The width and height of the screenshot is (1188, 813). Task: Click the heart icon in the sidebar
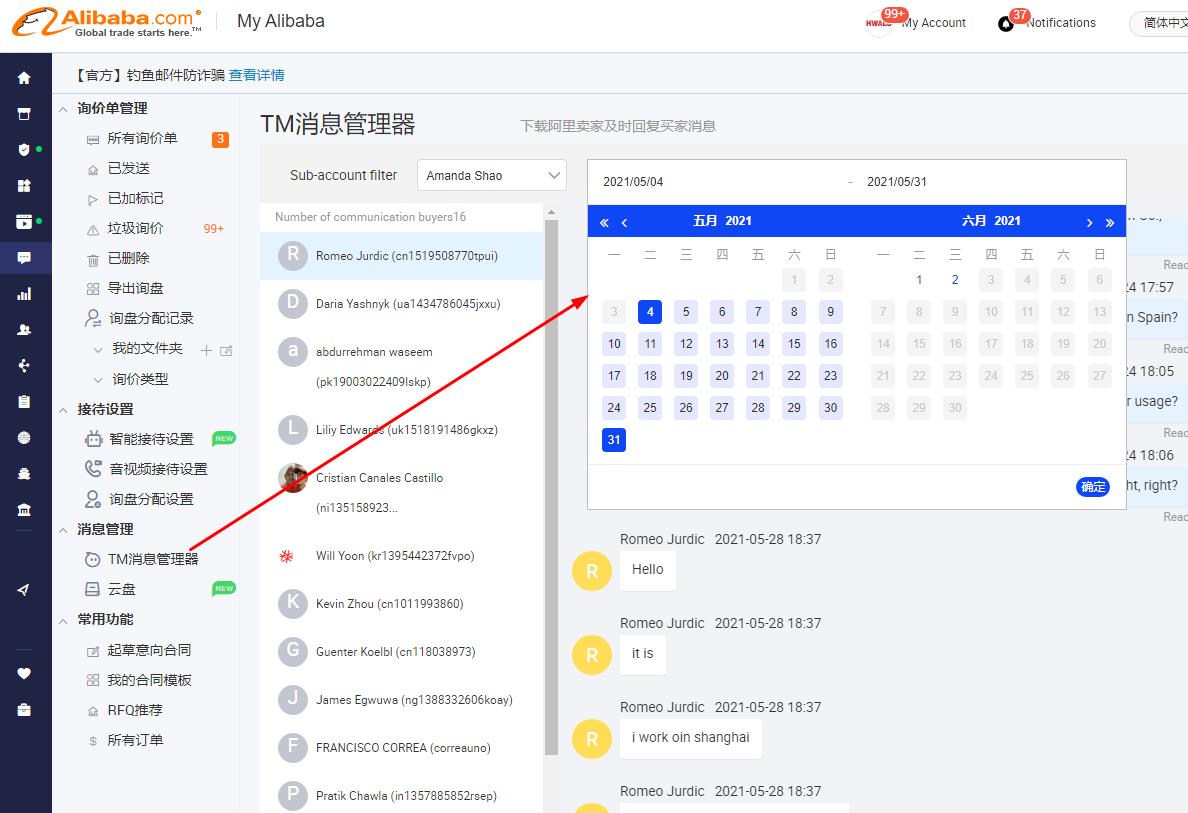24,674
